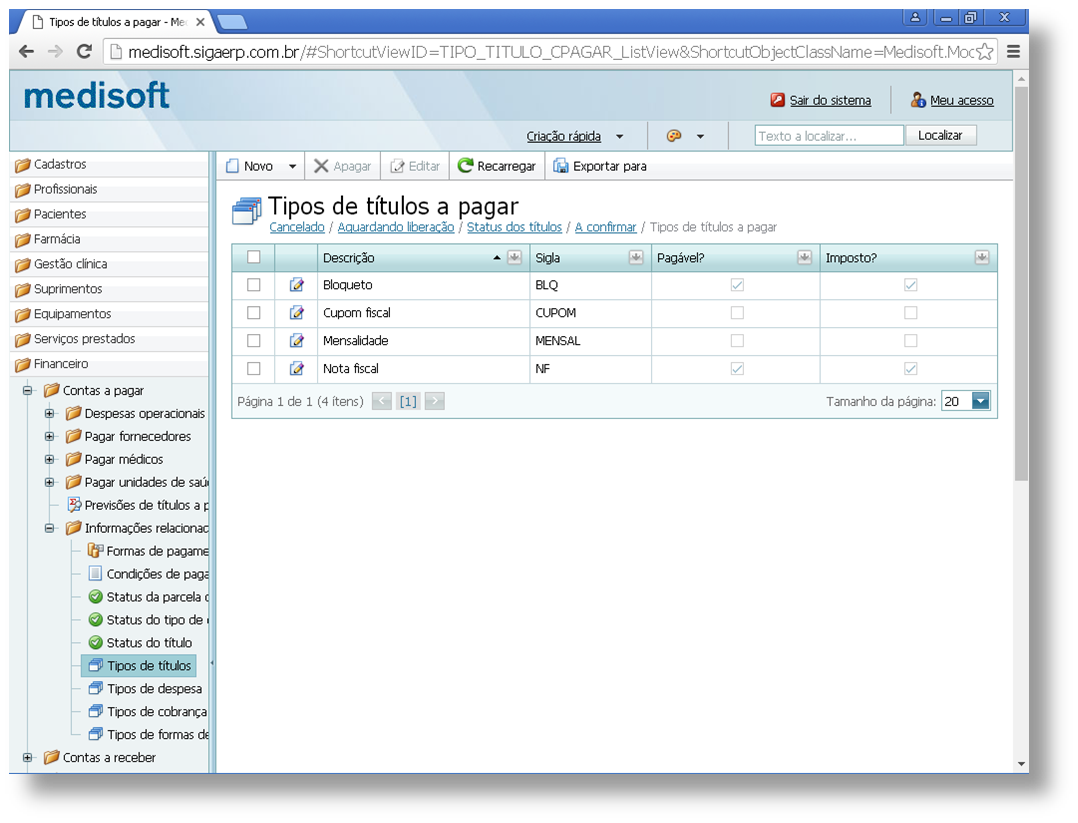This screenshot has height=823, width=1078.
Task: Click the browser reload icon
Action: [x=84, y=52]
